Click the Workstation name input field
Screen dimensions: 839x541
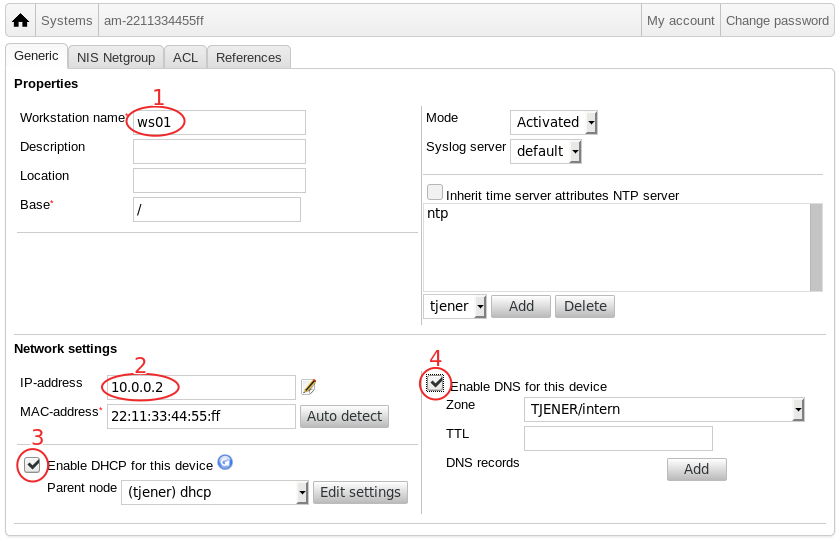(x=218, y=122)
